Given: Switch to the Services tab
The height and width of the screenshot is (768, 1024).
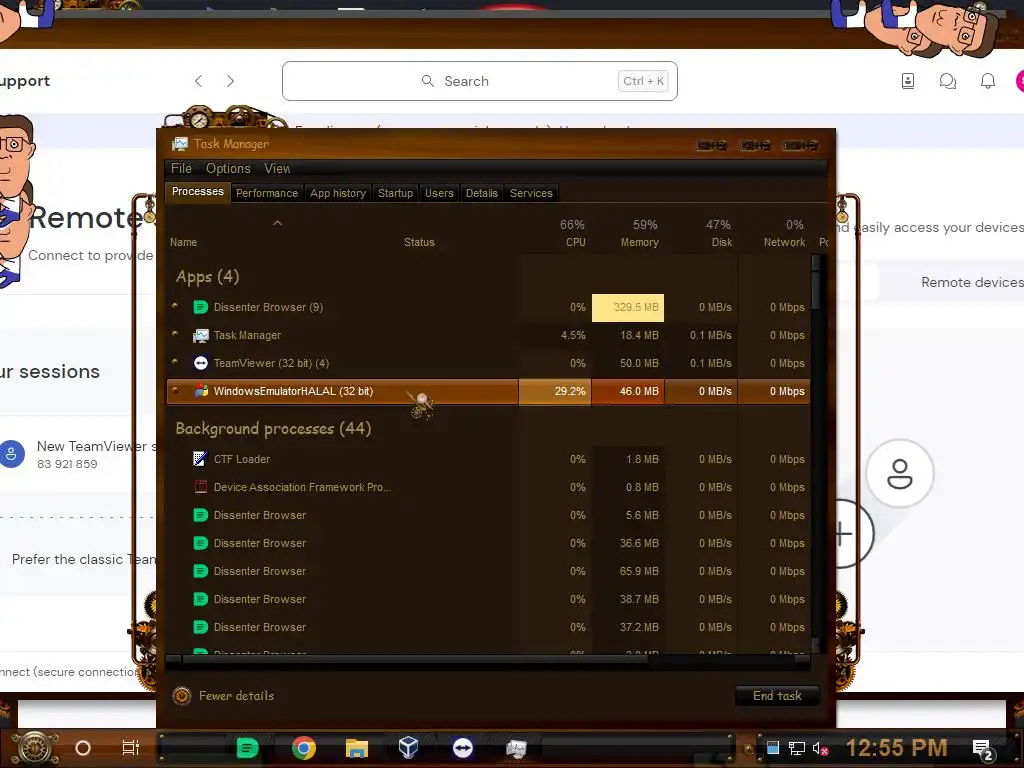Looking at the screenshot, I should pyautogui.click(x=531, y=193).
